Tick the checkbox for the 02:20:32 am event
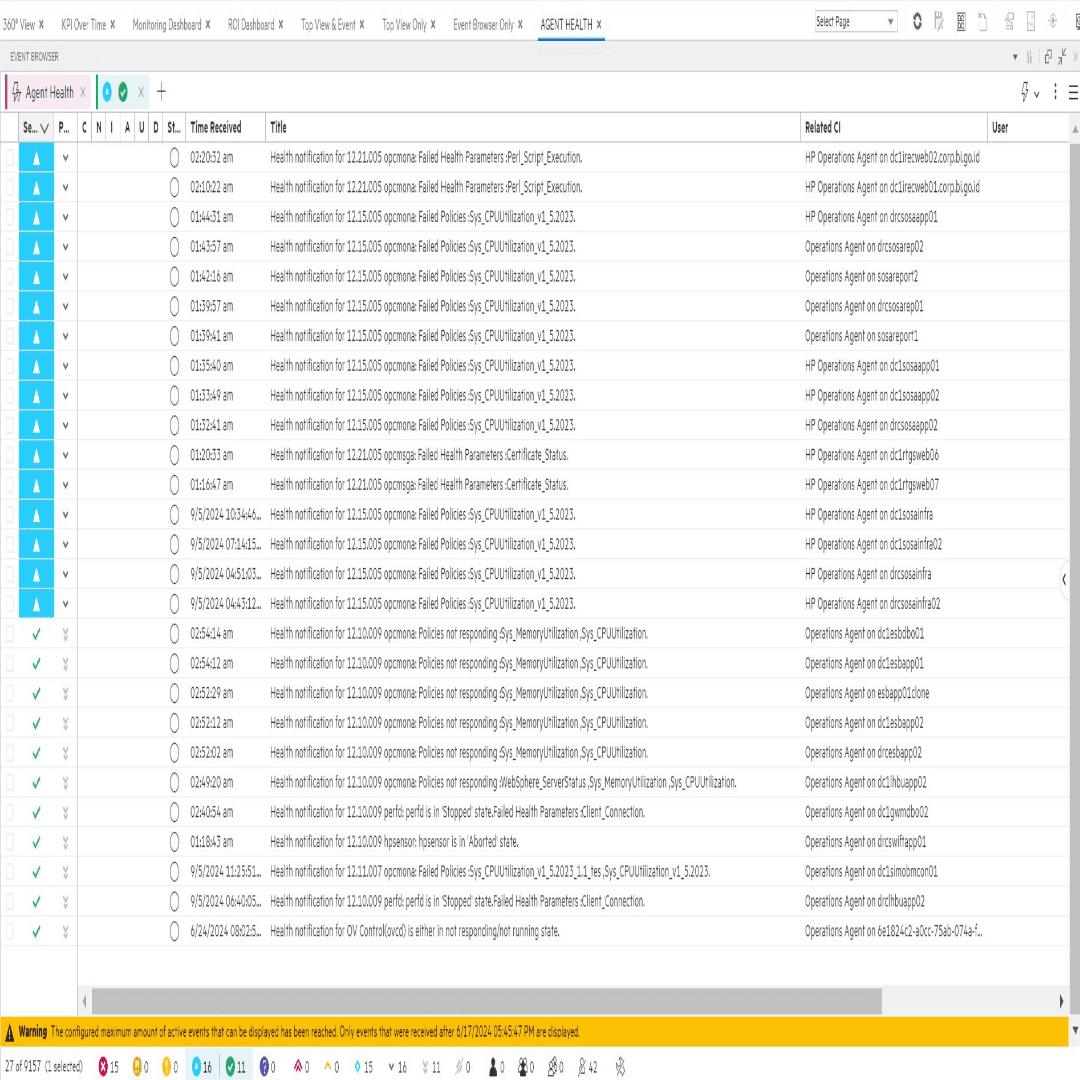The height and width of the screenshot is (1080, 1080). 10,157
